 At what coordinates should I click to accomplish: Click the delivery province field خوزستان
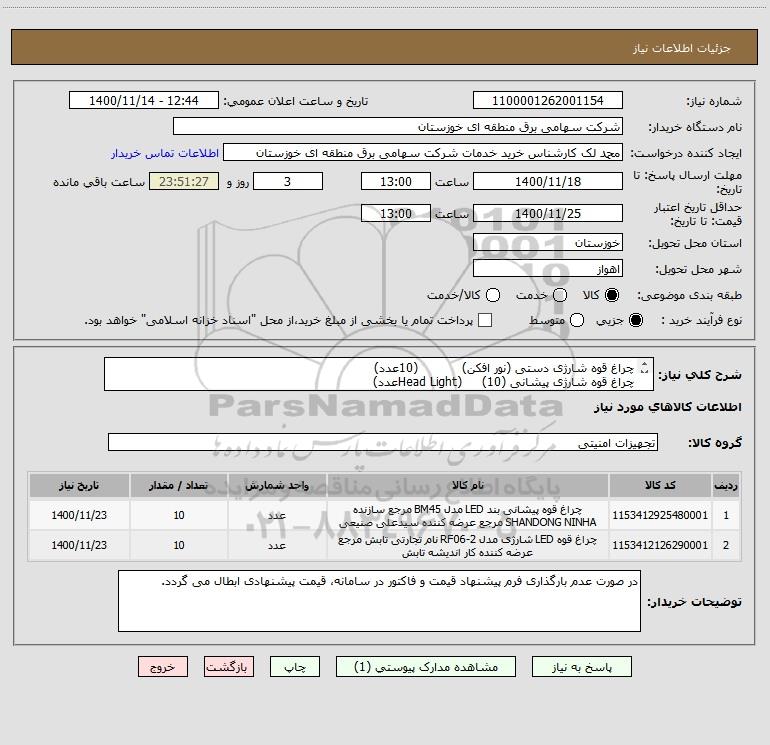(548, 243)
